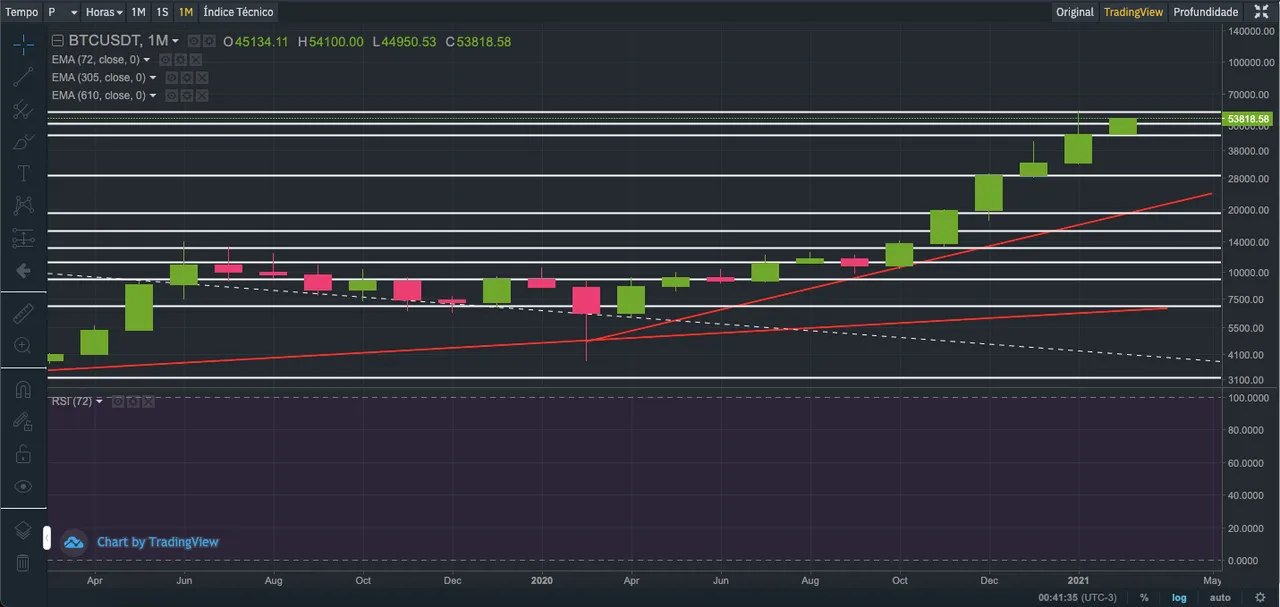Open EMA 610 settings gear
1280x607 pixels.
pos(187,95)
